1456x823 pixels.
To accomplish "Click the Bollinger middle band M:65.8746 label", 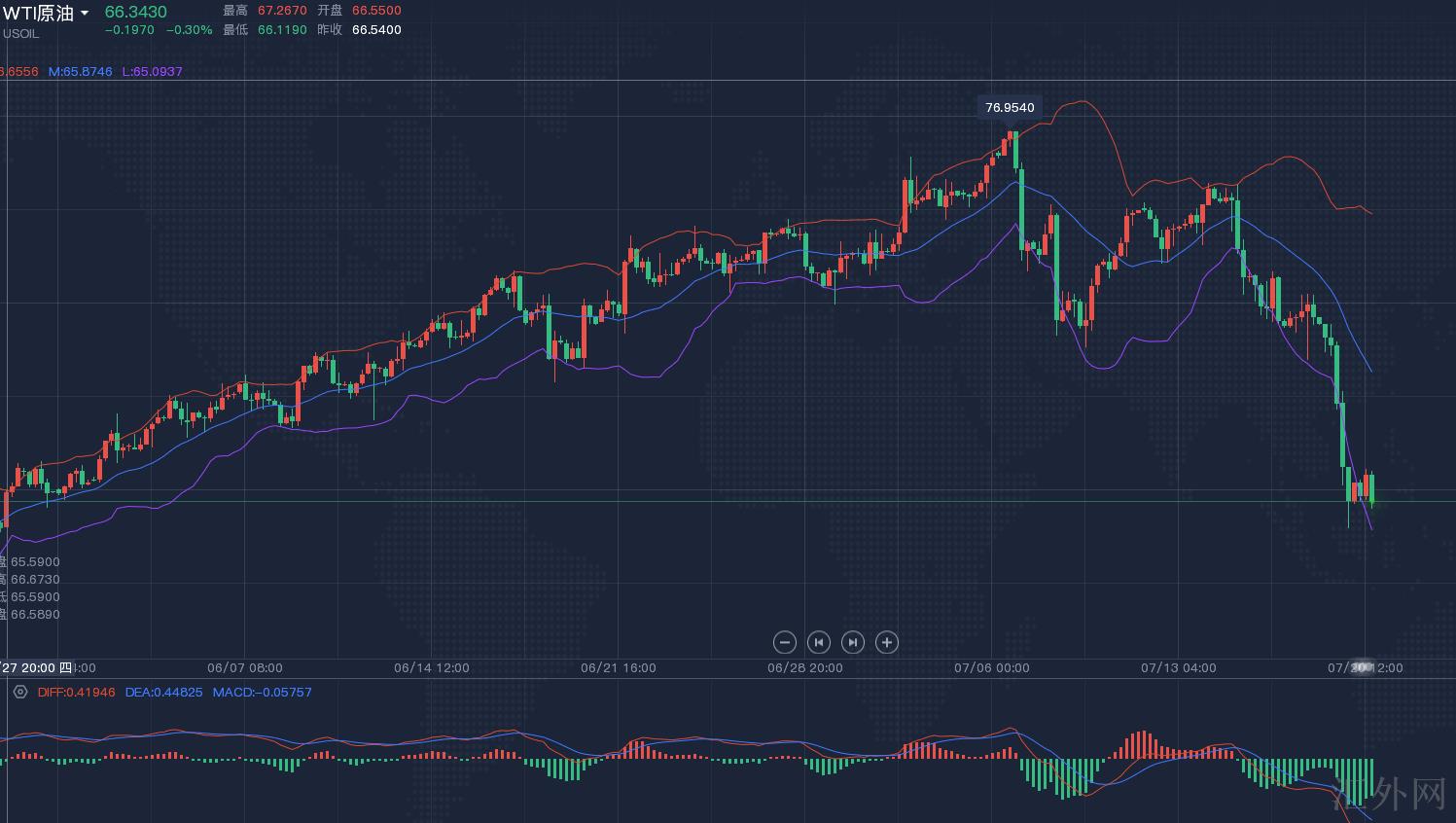I will pos(80,71).
